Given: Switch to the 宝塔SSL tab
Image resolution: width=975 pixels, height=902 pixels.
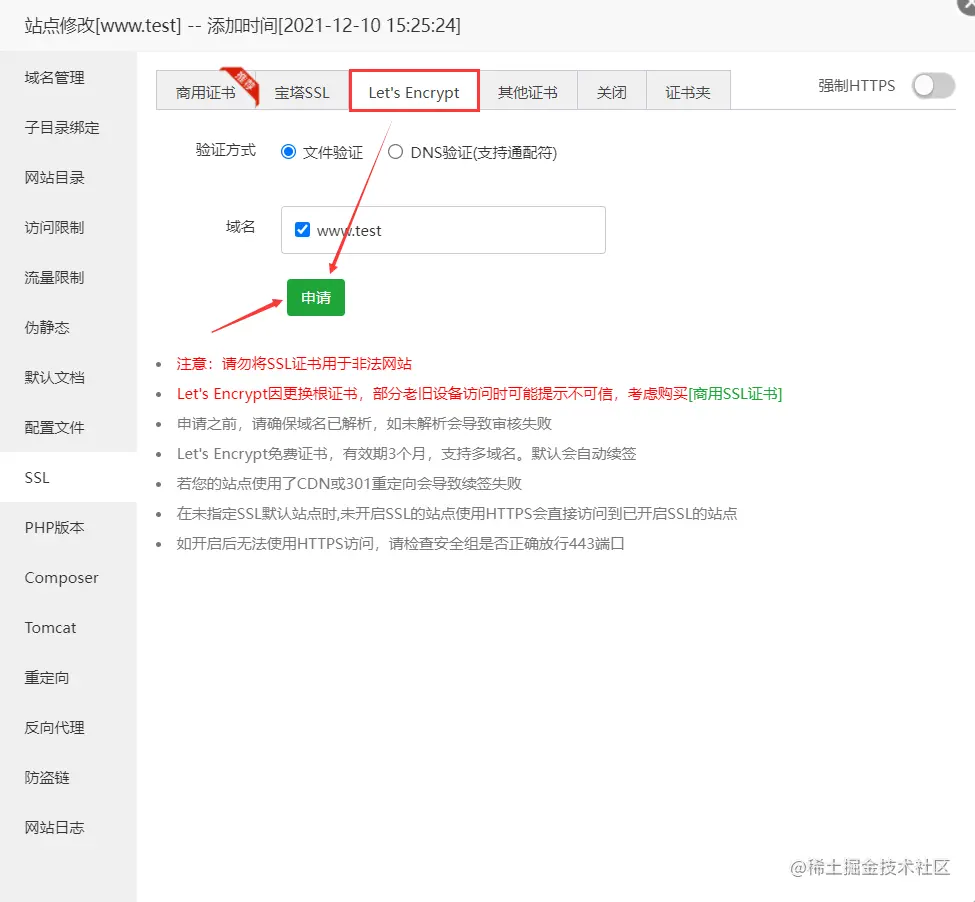Looking at the screenshot, I should click(302, 92).
